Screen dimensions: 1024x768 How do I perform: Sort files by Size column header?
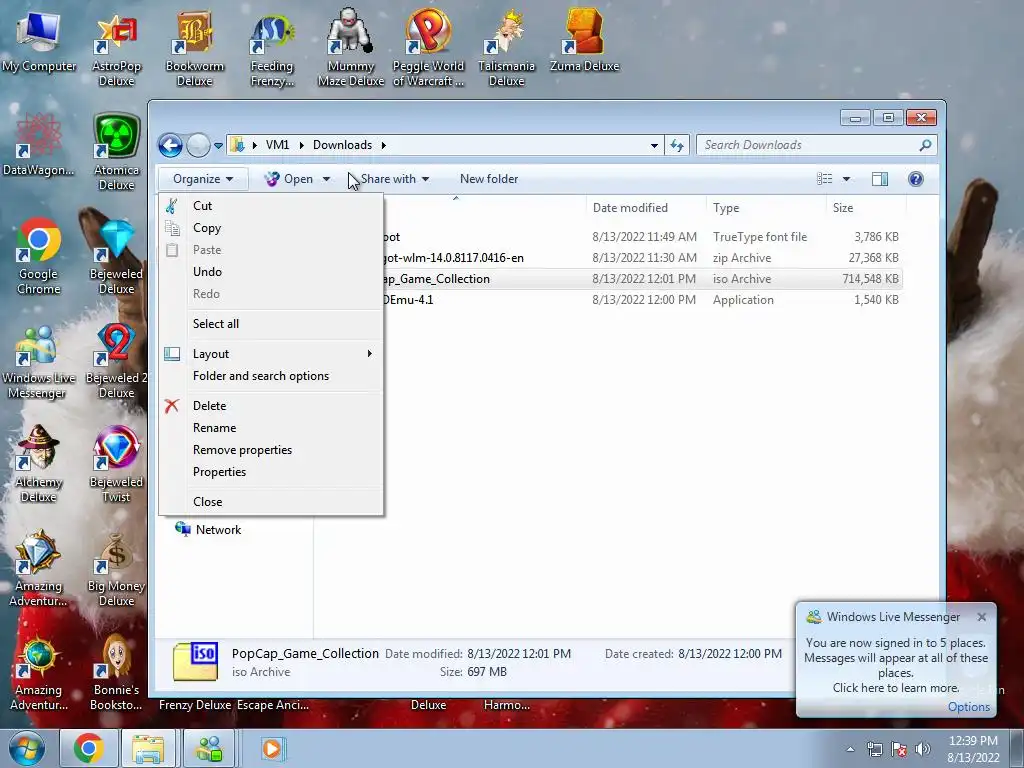point(865,208)
